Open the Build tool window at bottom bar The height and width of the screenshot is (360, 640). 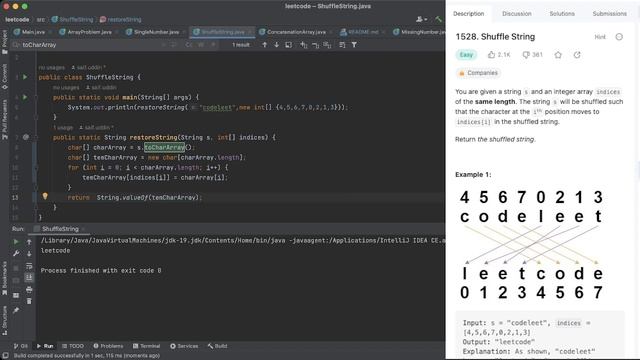217,346
